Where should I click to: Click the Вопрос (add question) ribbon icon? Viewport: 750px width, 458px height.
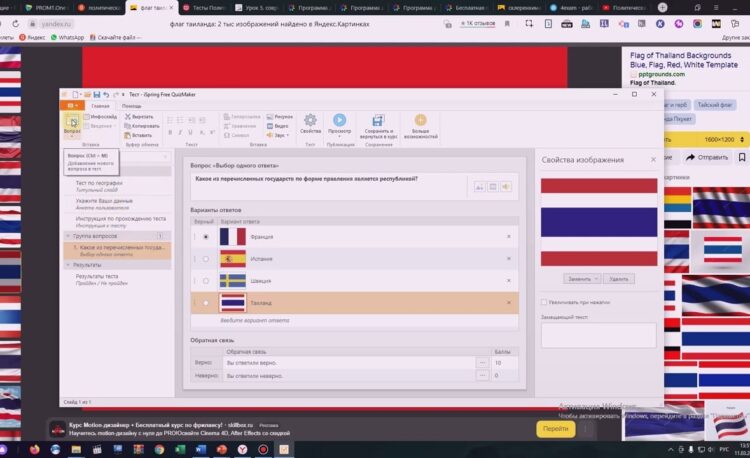[72, 123]
